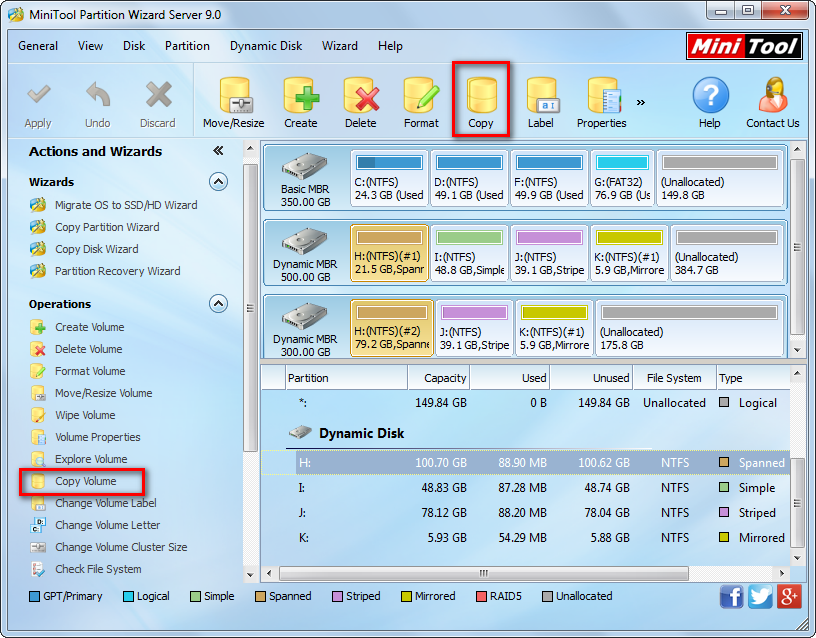Click the Copy Volume operation
The width and height of the screenshot is (816, 638).
pyautogui.click(x=73, y=481)
